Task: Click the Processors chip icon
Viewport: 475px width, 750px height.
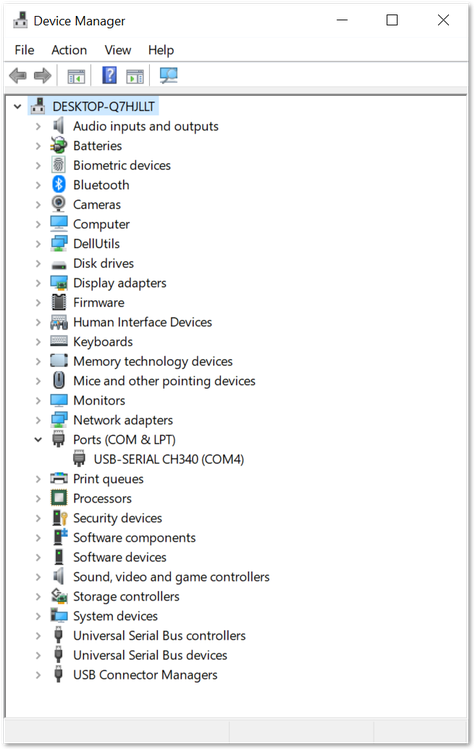Action: 58,498
